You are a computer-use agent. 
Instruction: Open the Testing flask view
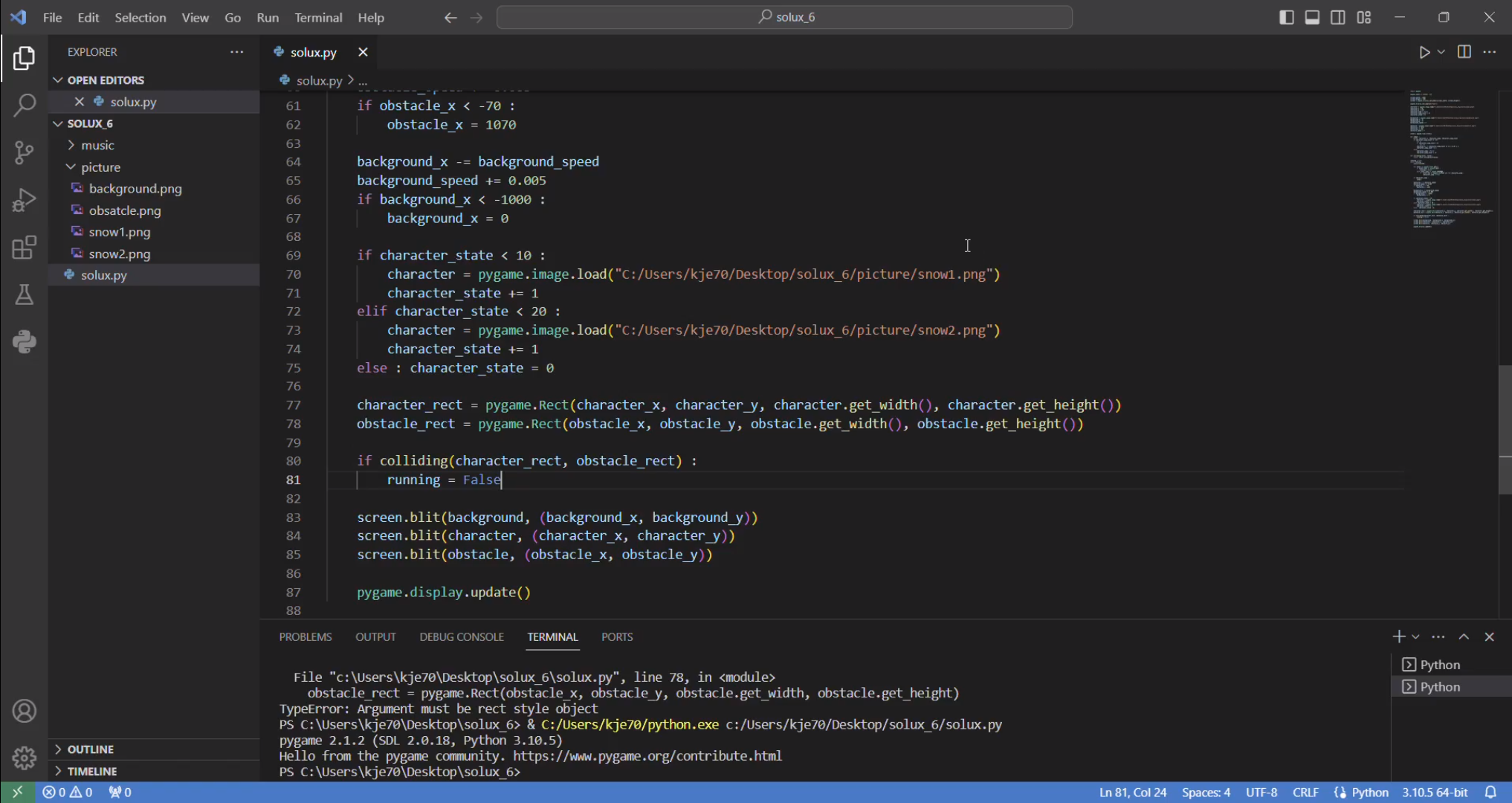tap(24, 294)
